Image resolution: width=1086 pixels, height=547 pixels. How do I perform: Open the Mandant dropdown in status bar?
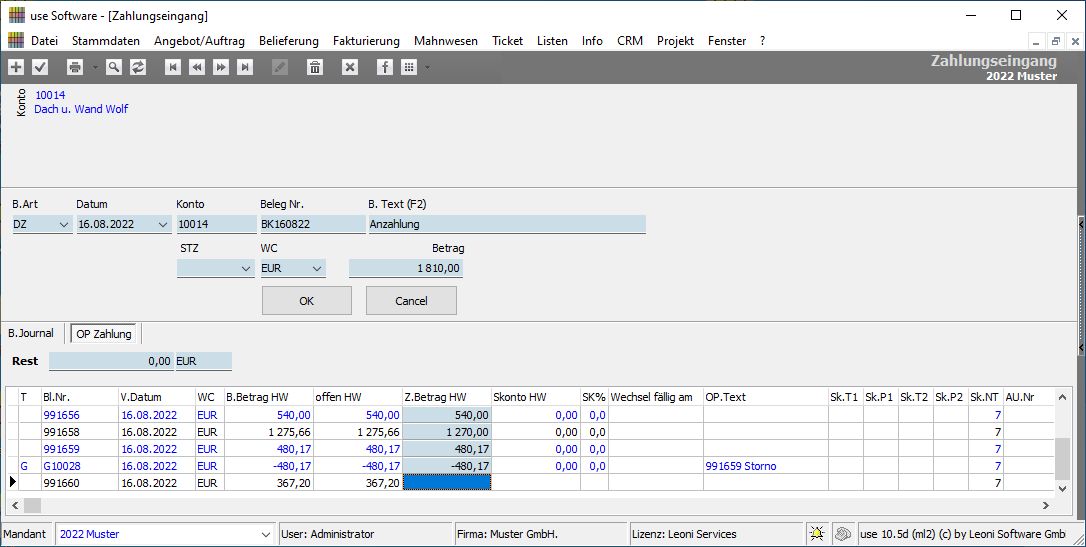265,535
